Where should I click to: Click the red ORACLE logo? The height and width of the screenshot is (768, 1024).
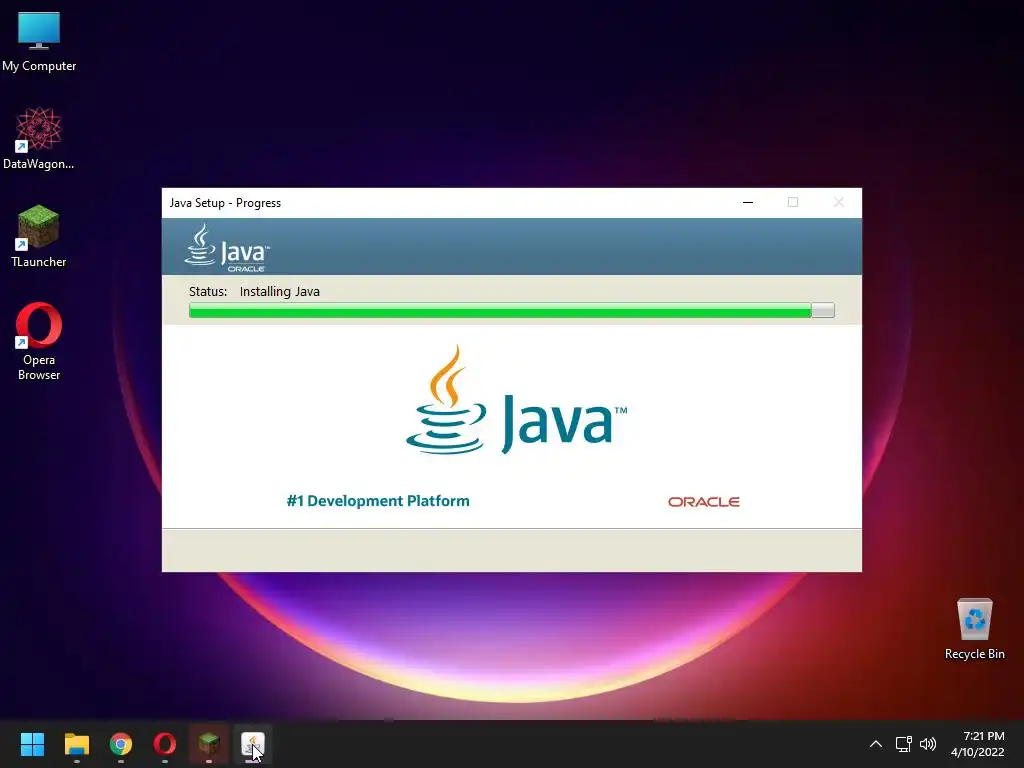[703, 502]
